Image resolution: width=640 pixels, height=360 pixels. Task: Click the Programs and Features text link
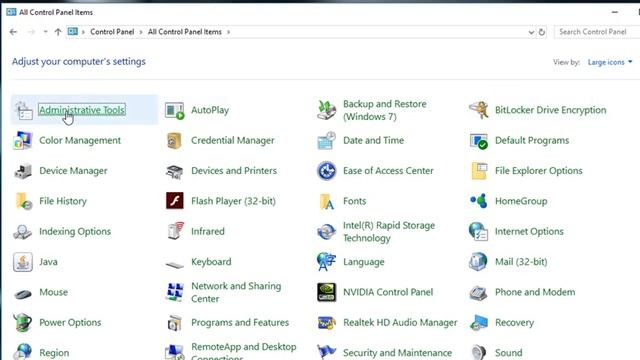tap(240, 323)
